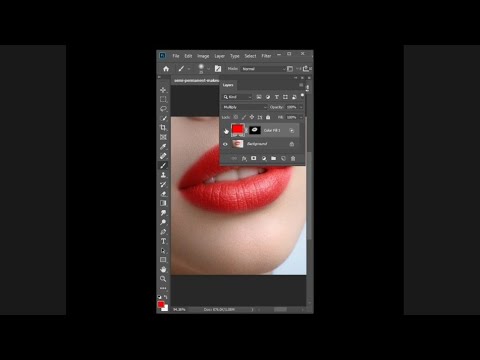This screenshot has width=480, height=360.
Task: Toggle lock image pixels brush icon
Action: click(244, 117)
